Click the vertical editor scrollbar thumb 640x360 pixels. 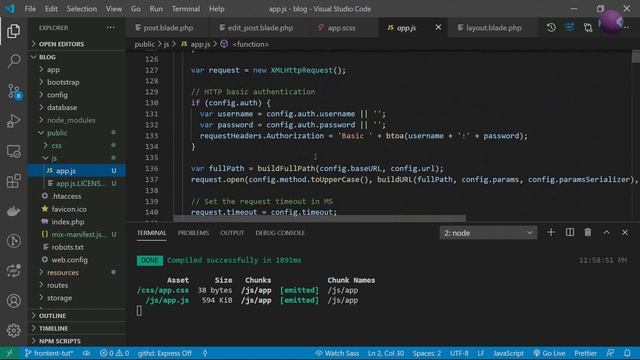tap(636, 56)
